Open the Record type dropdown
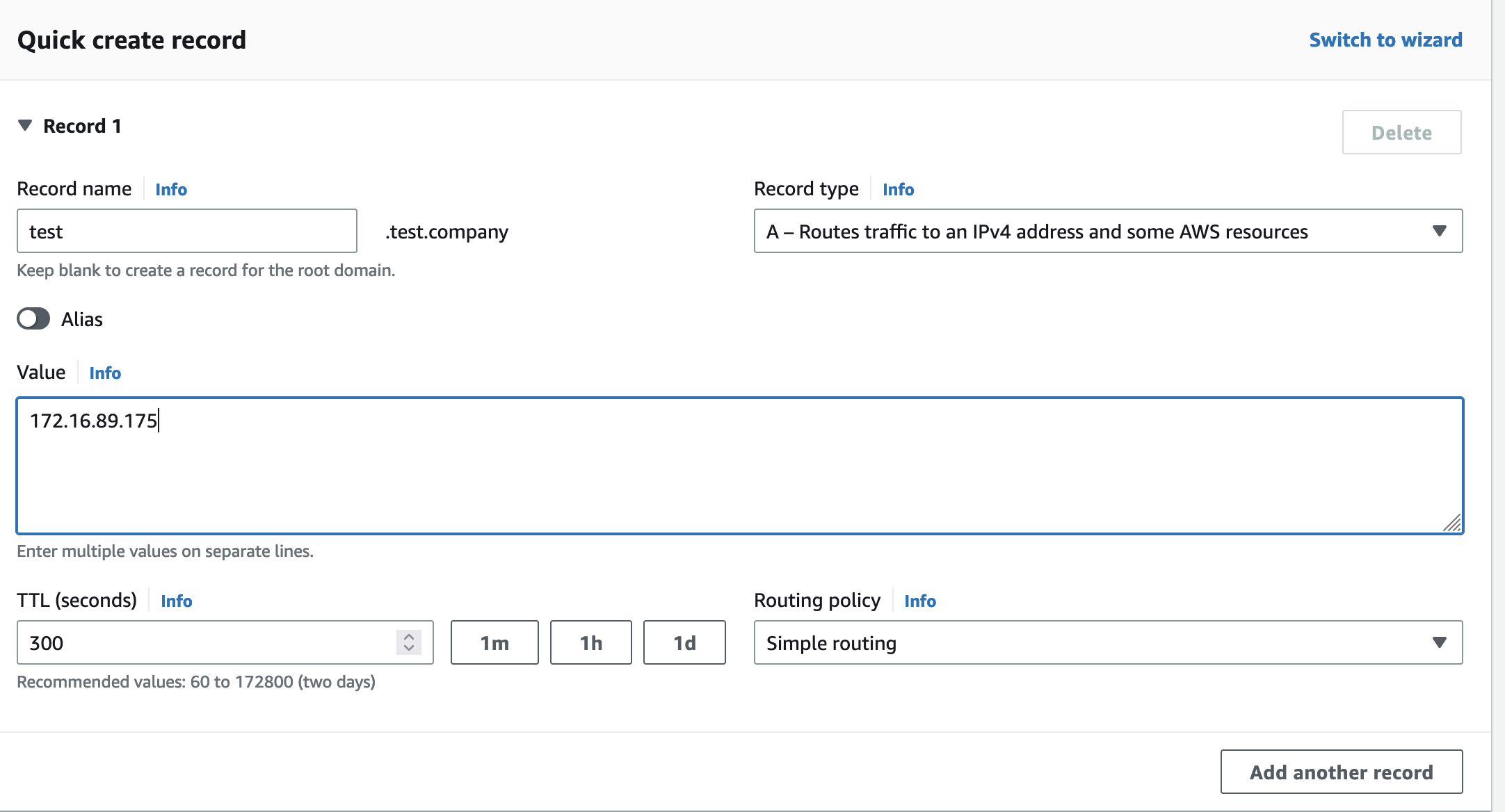 pyautogui.click(x=1108, y=232)
